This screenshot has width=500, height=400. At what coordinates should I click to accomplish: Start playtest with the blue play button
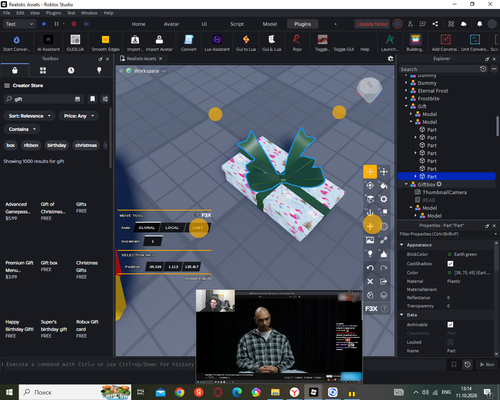pos(44,24)
